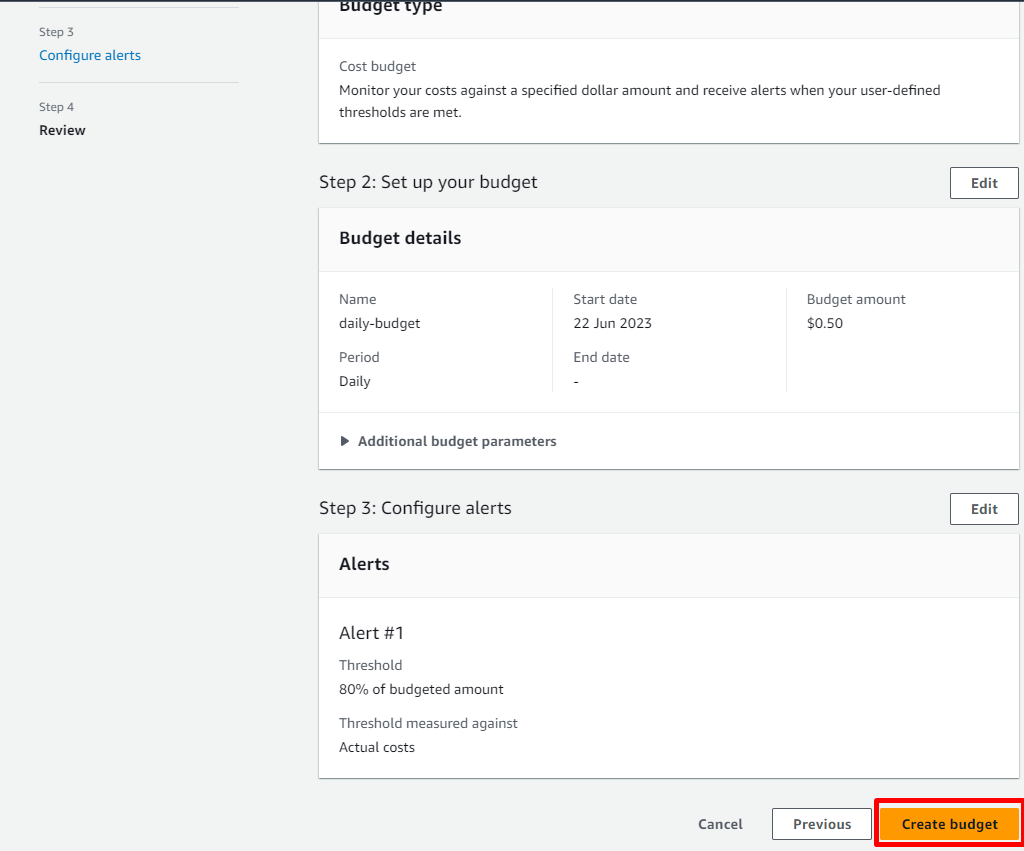Click the Step 3: Configure alerts heading
The height and width of the screenshot is (851, 1024).
415,508
